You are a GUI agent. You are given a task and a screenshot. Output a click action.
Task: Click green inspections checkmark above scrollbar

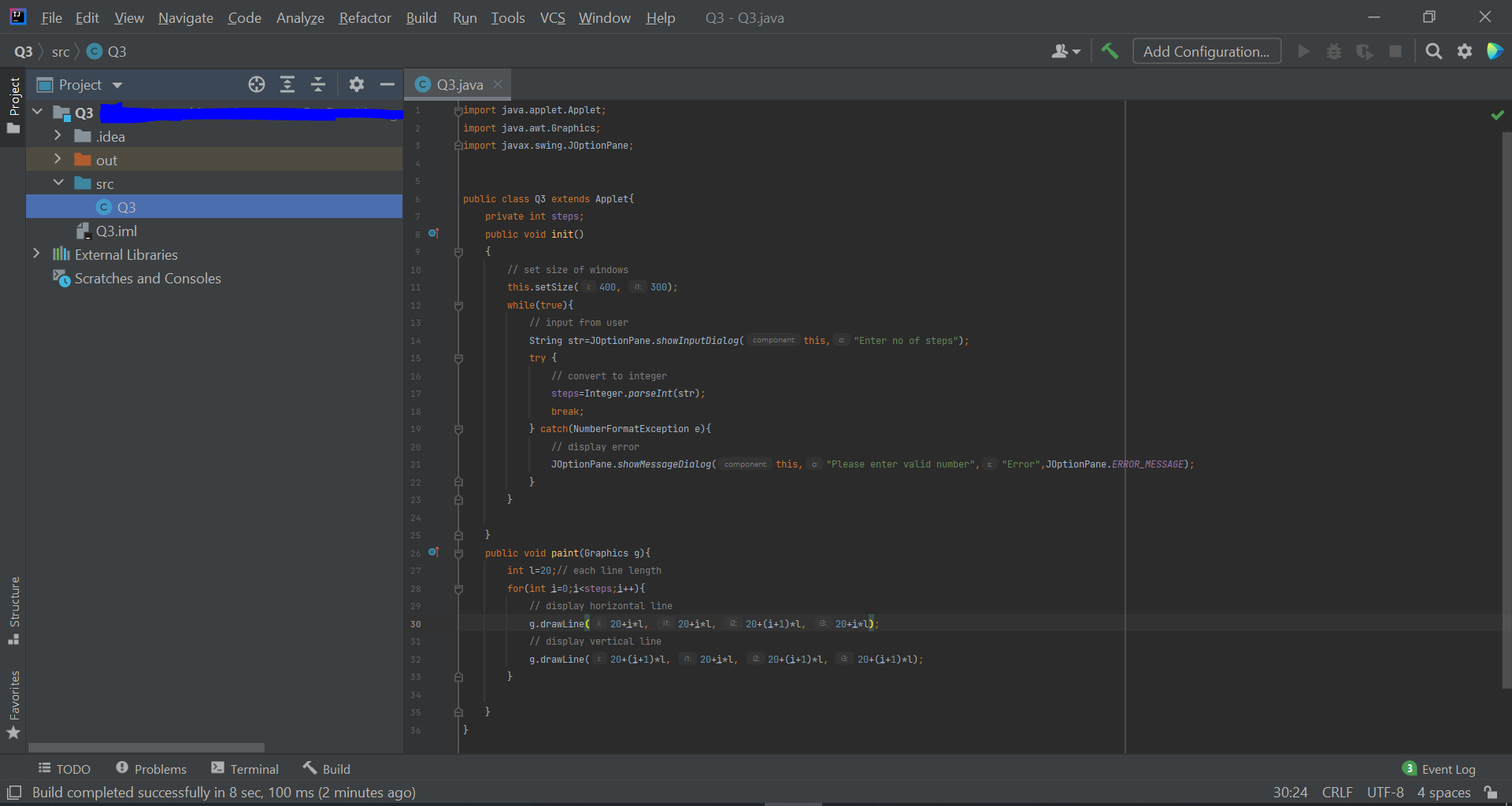1498,114
